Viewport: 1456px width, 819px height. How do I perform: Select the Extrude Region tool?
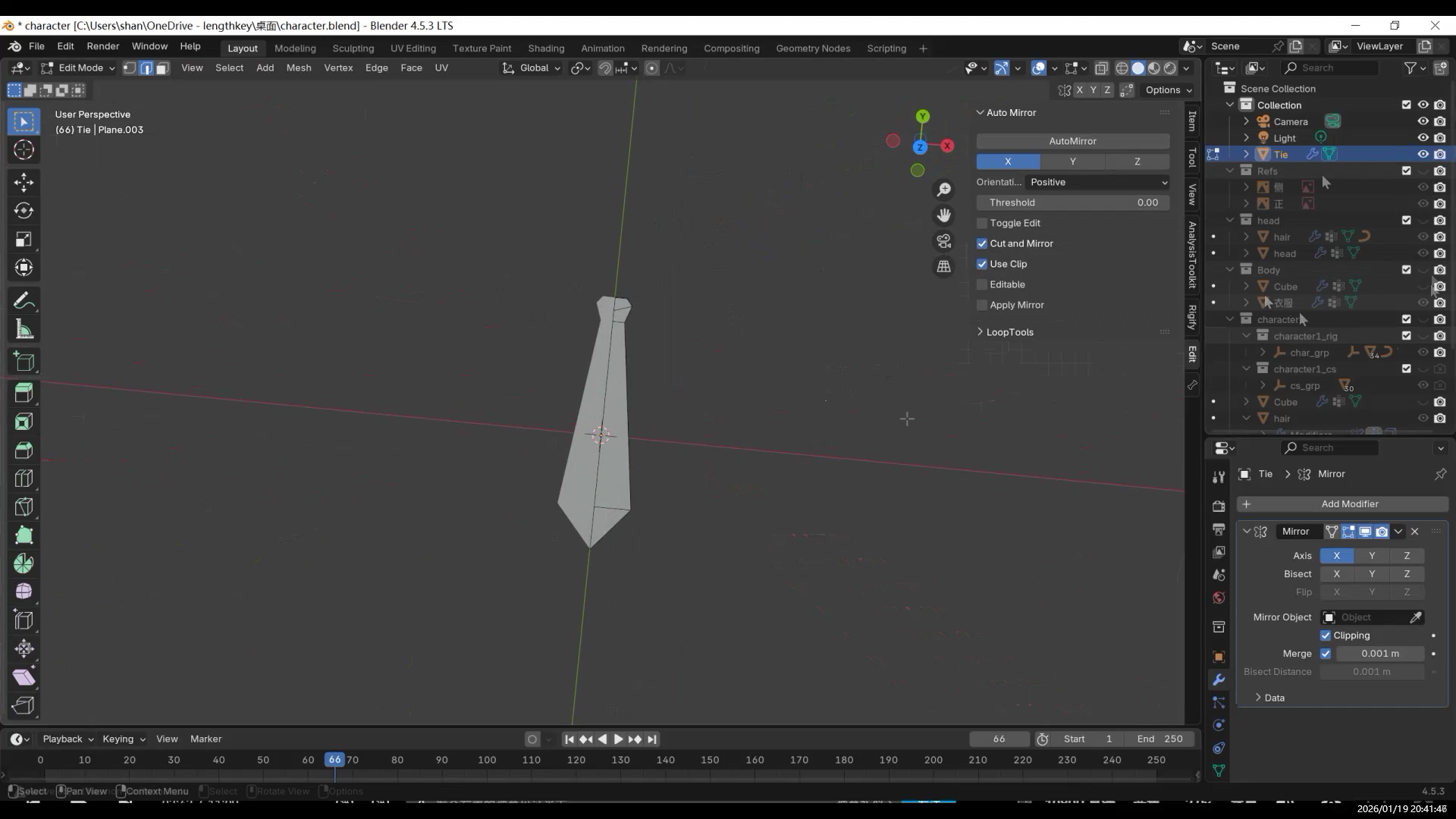[24, 393]
